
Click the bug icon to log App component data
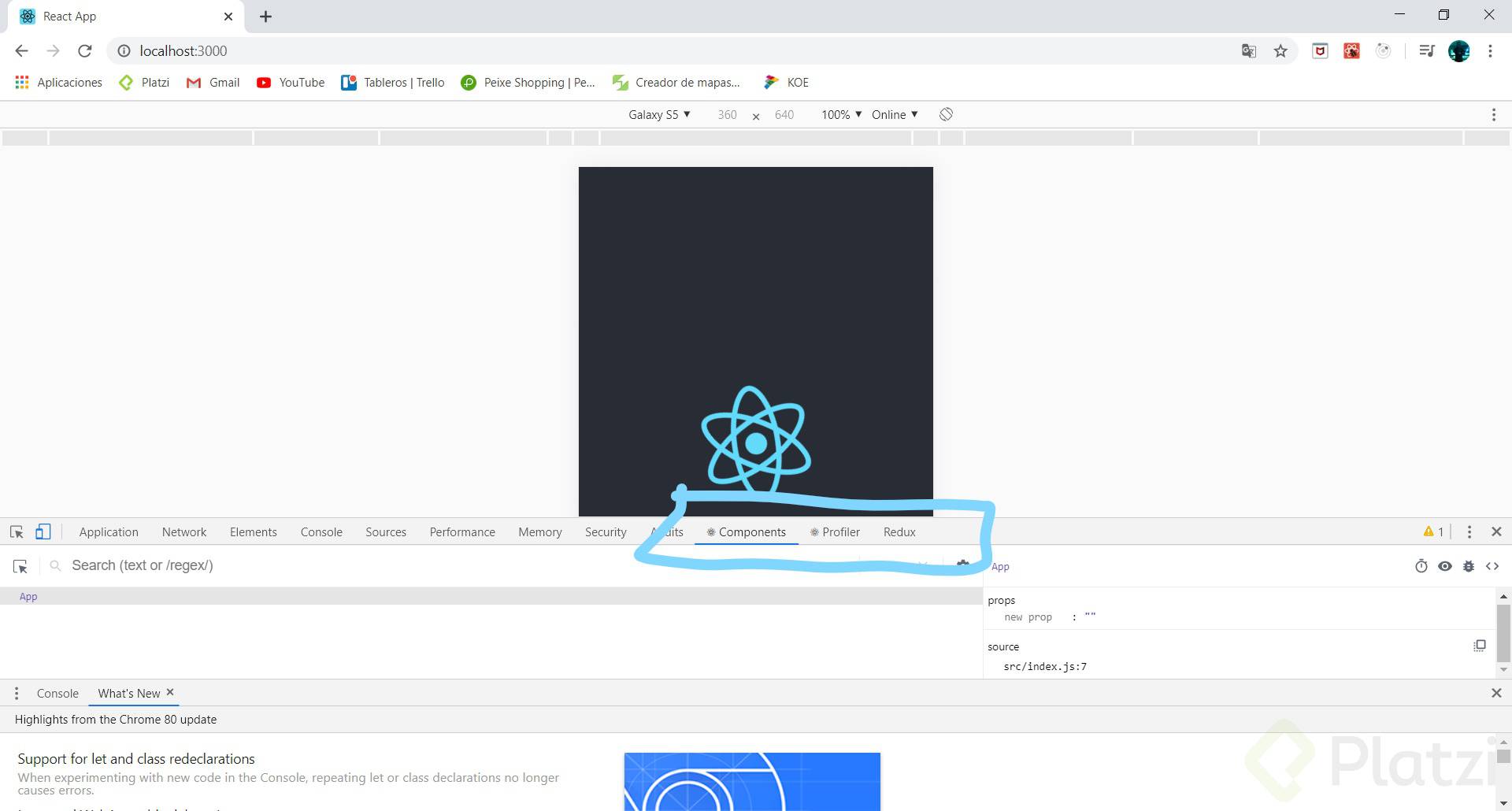point(1469,566)
